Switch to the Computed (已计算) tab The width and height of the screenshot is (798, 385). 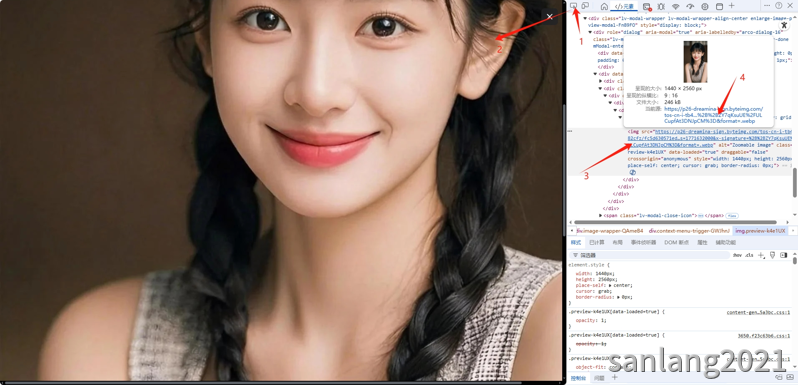[597, 242]
